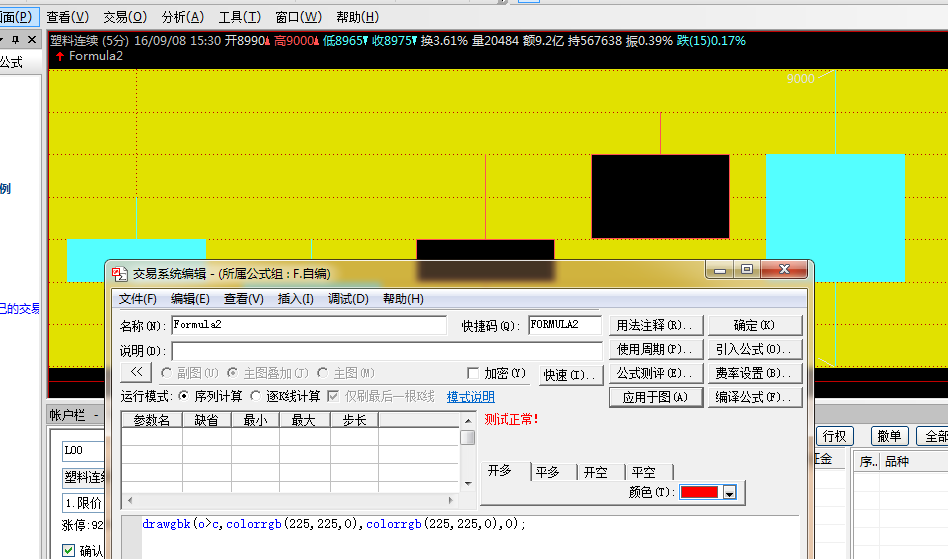Click the red arrow beside the Formula2 chart label
This screenshot has height=559, width=948.
[60, 57]
